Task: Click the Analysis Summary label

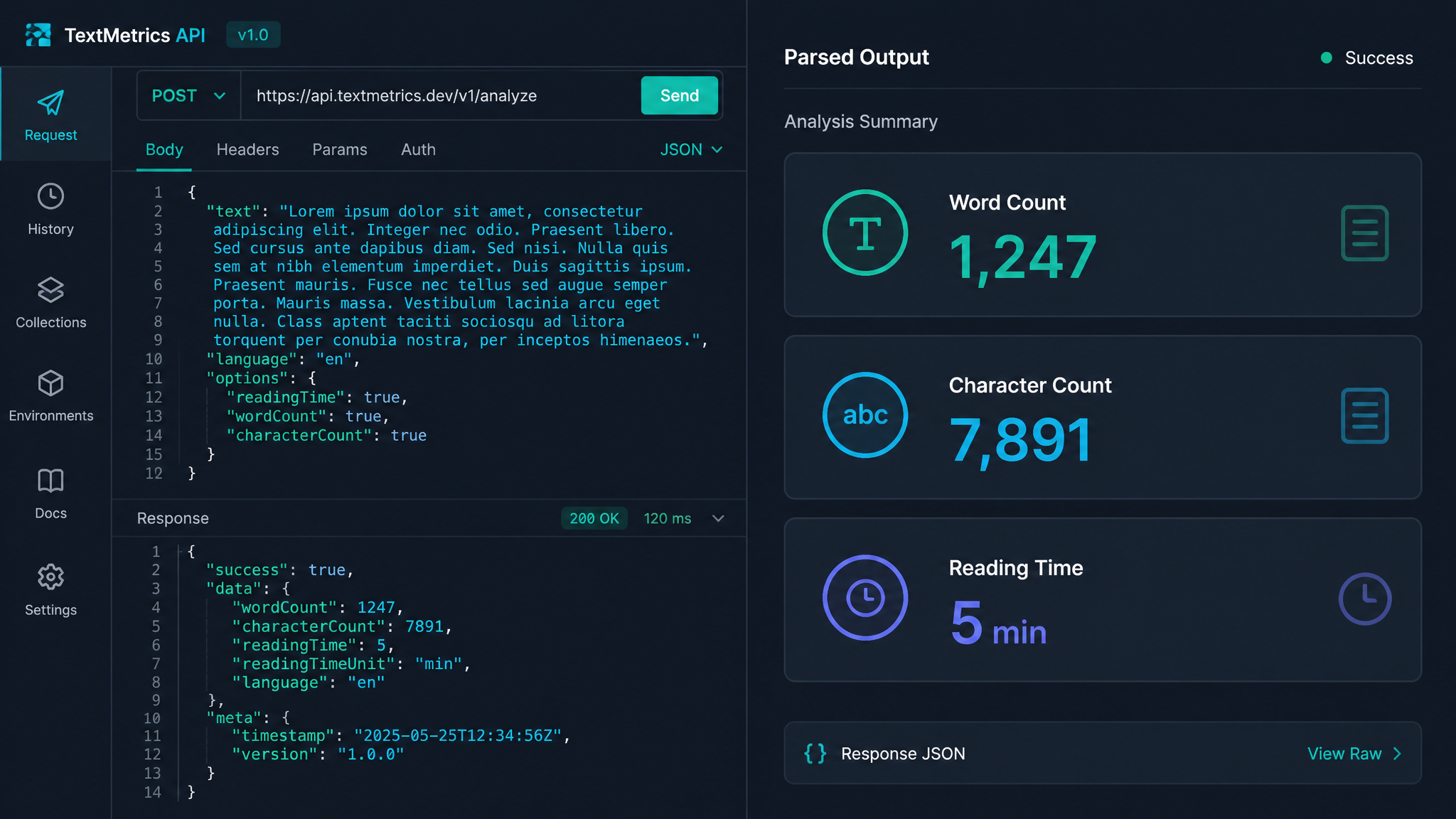Action: tap(861, 122)
